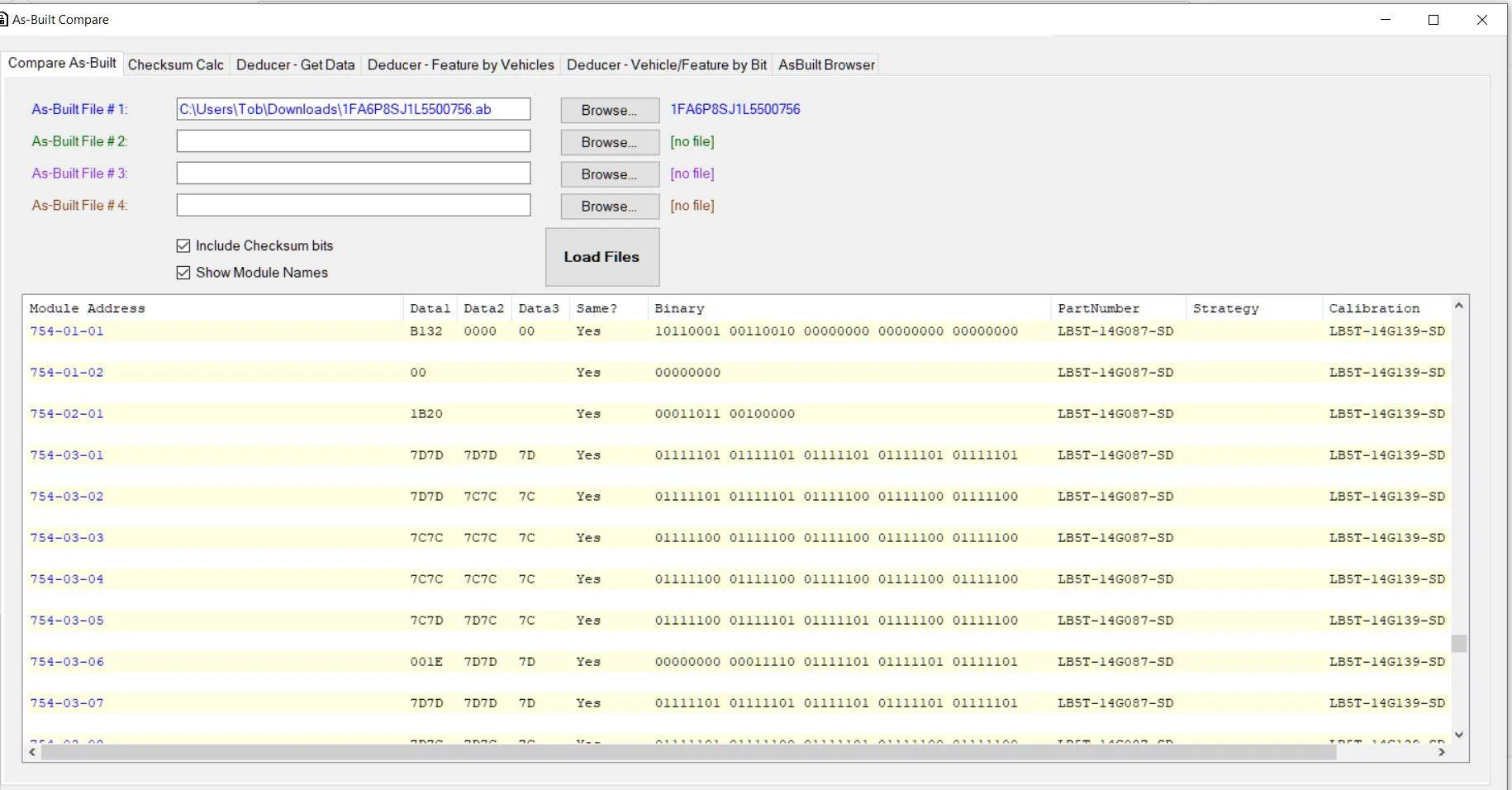The width and height of the screenshot is (1512, 790).
Task: Click the horizontal scrollbar right arrow
Action: click(1442, 753)
